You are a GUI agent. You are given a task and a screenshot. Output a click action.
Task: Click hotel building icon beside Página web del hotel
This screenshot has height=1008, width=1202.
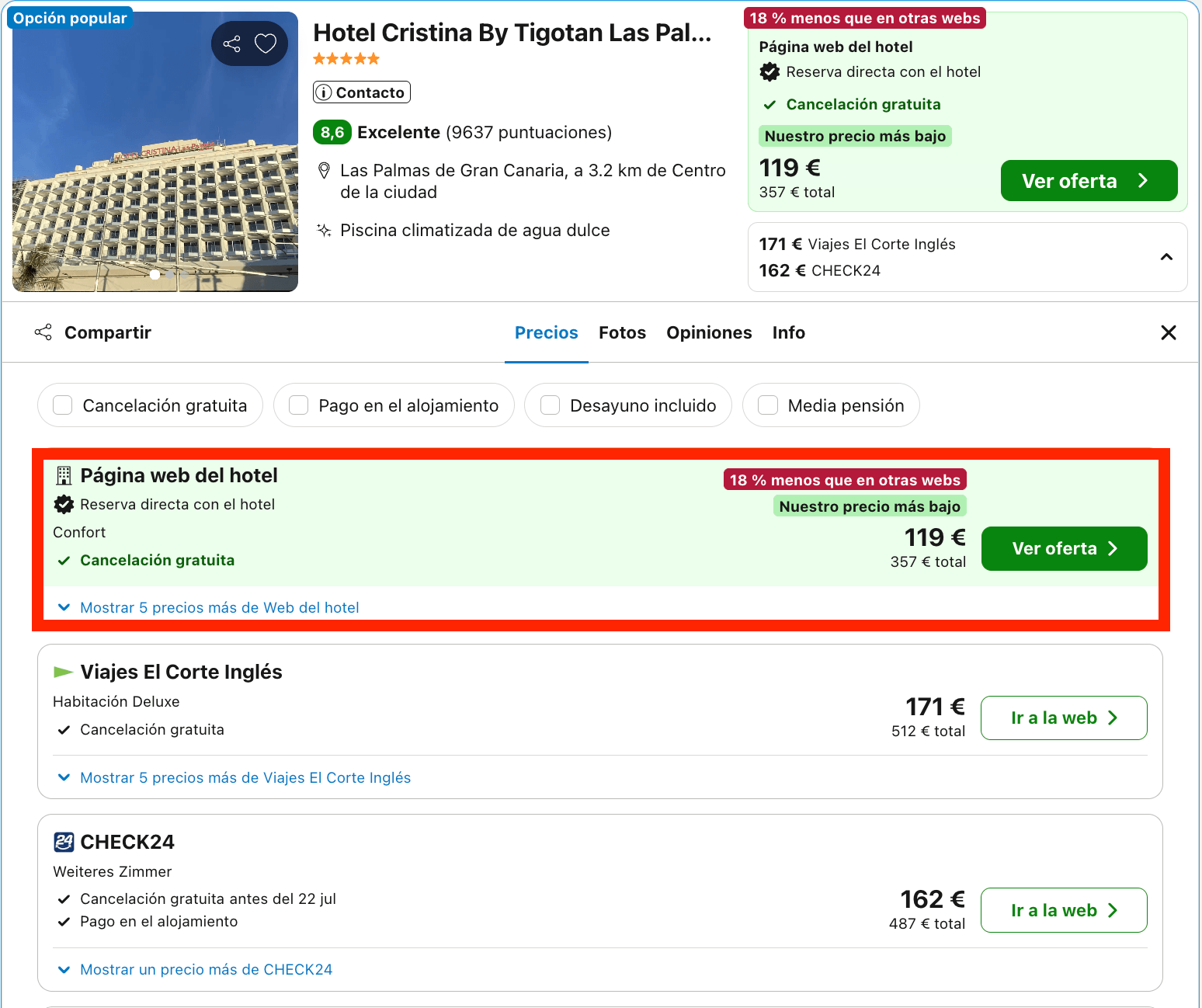pos(64,475)
